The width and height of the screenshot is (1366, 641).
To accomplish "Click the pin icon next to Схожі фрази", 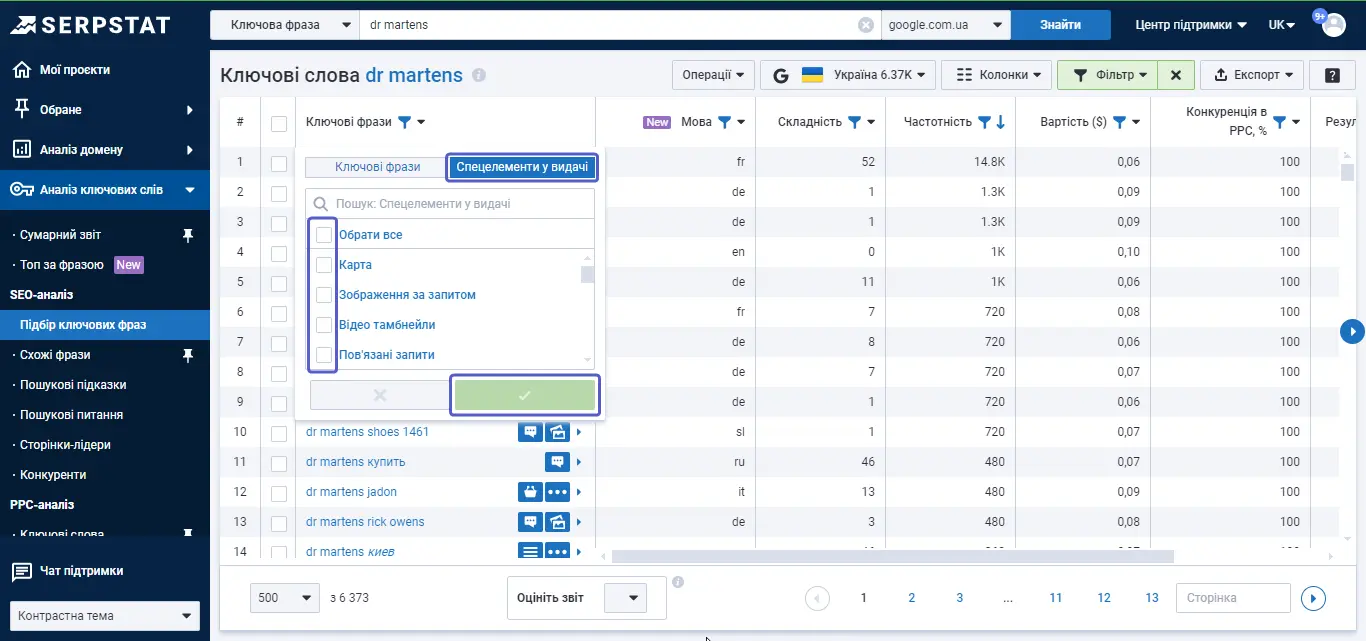I will [188, 355].
